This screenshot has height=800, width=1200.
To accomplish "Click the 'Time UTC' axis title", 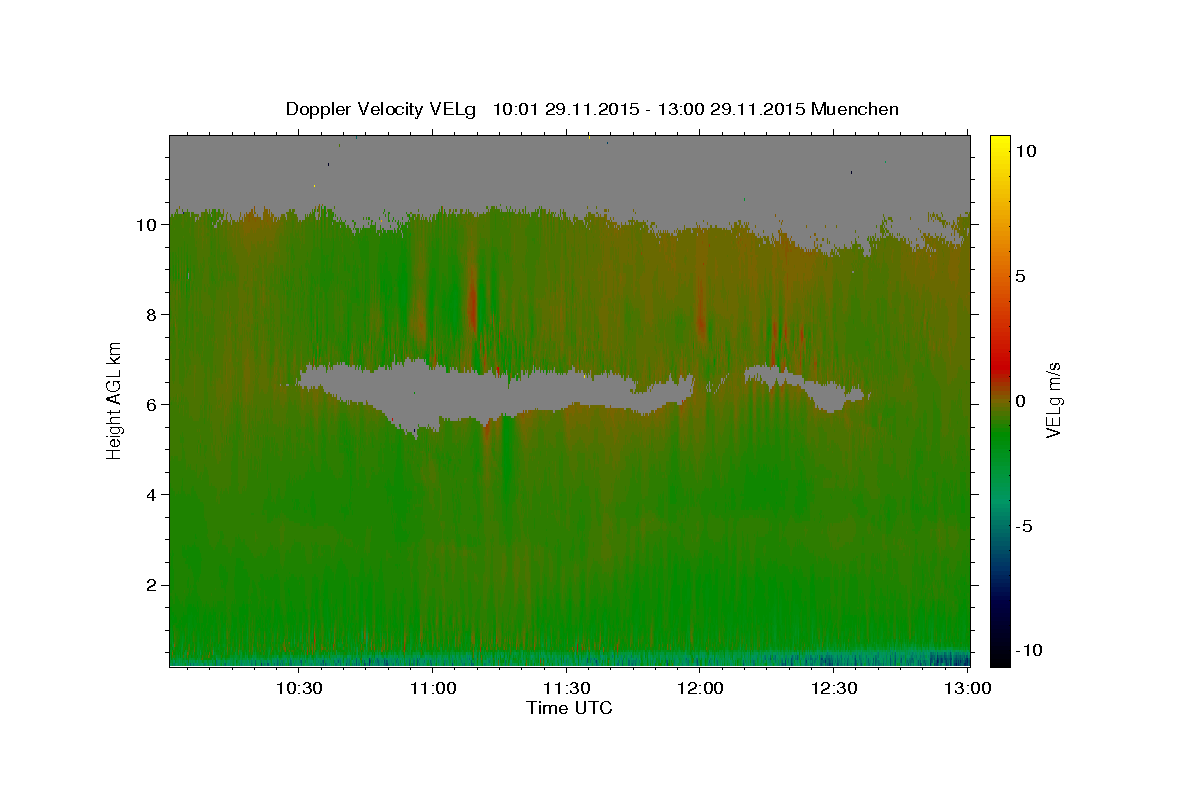I will click(569, 708).
